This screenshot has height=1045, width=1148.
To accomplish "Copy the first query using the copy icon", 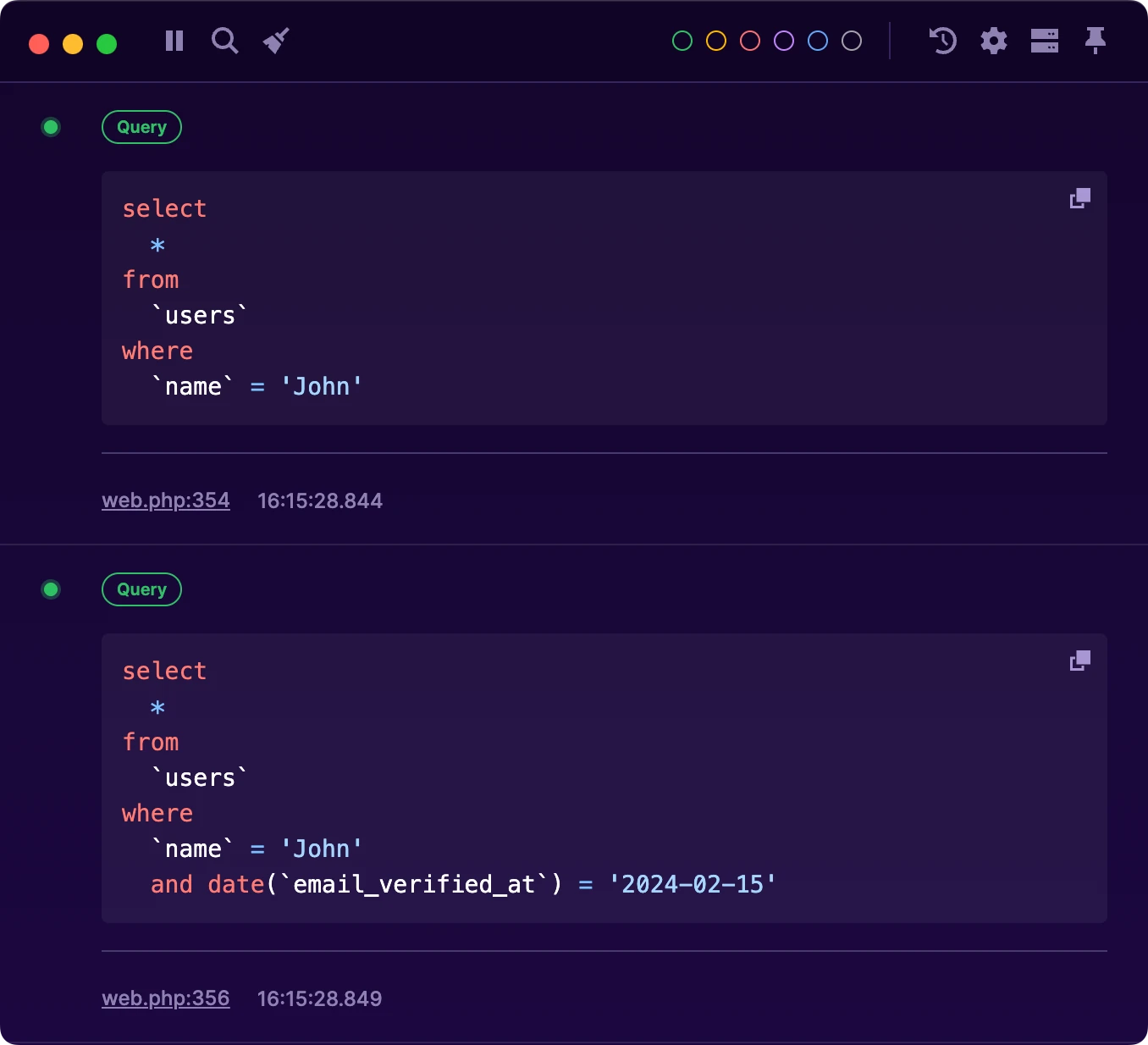I will (1080, 198).
